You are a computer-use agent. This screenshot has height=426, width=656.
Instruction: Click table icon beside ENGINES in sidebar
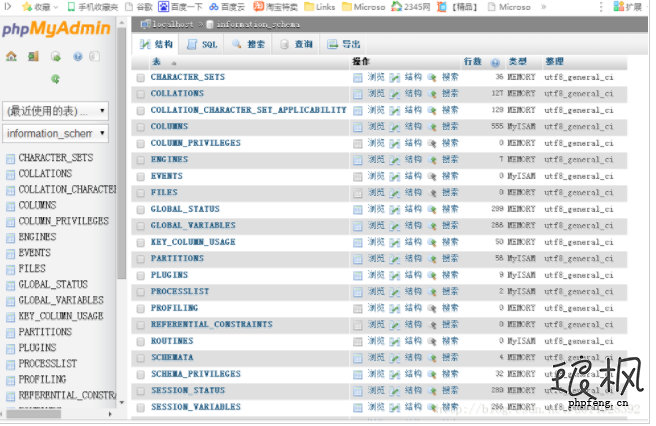click(x=10, y=238)
